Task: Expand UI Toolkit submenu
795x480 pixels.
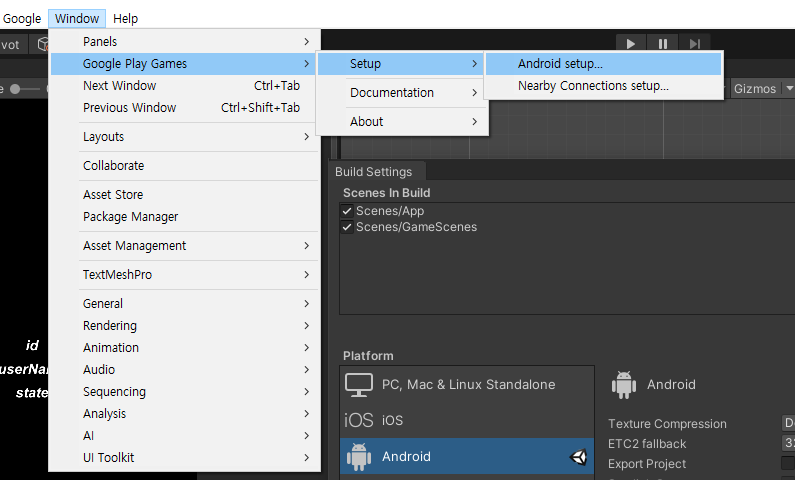Action: 185,458
